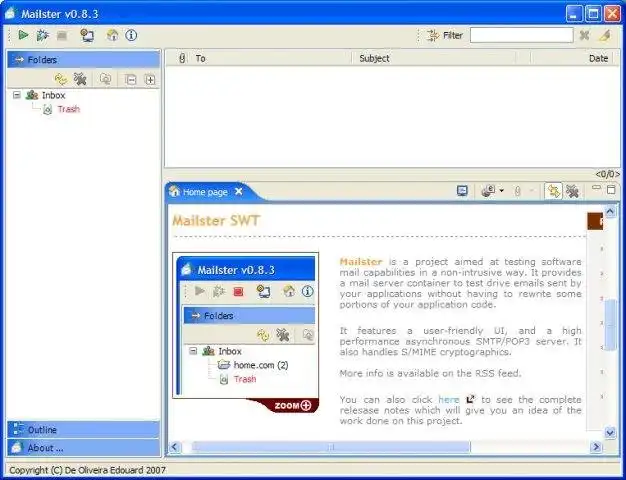Viewport: 626px width, 480px height.
Task: Click the horizontal scrollbar right arrow
Action: click(596, 447)
